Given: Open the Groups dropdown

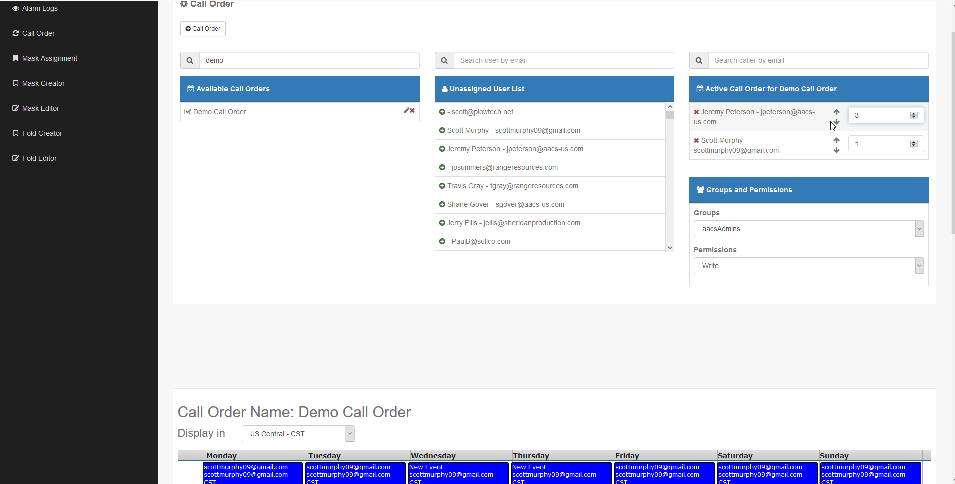Looking at the screenshot, I should click(808, 229).
